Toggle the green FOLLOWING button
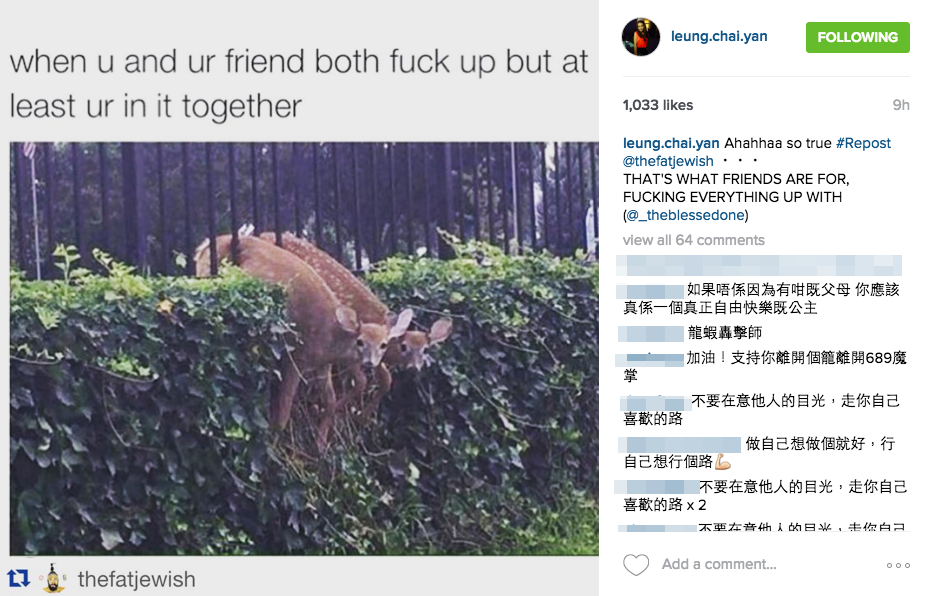 [x=857, y=37]
